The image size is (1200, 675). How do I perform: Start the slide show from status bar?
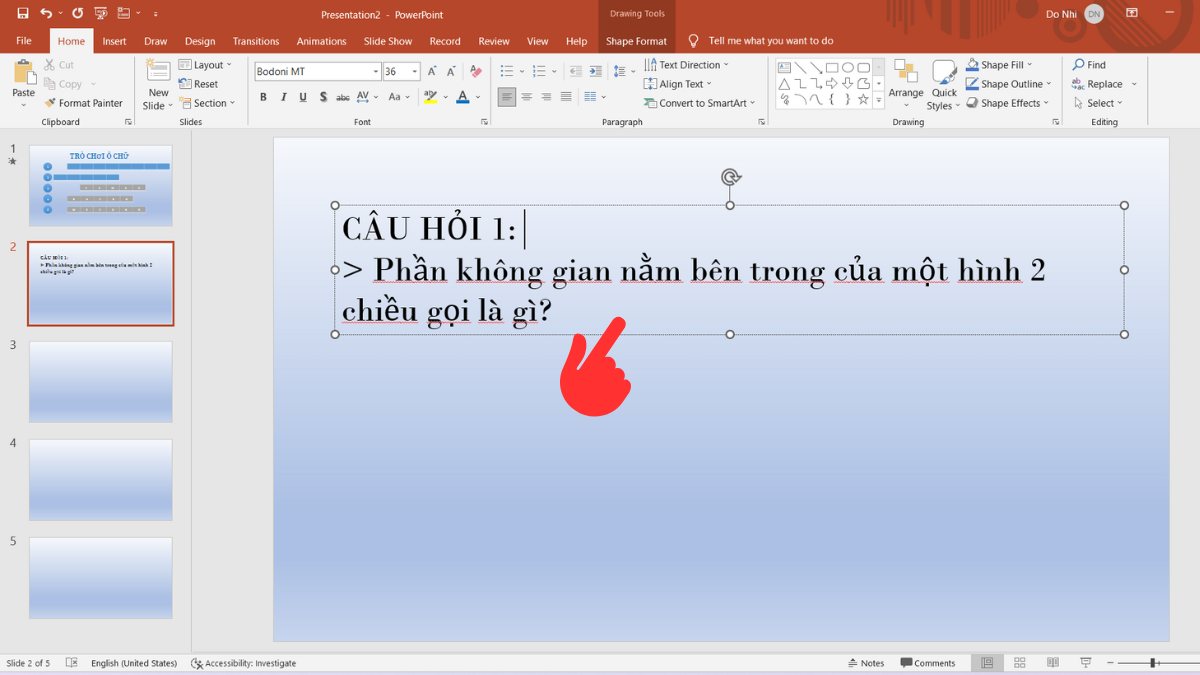(x=1086, y=663)
